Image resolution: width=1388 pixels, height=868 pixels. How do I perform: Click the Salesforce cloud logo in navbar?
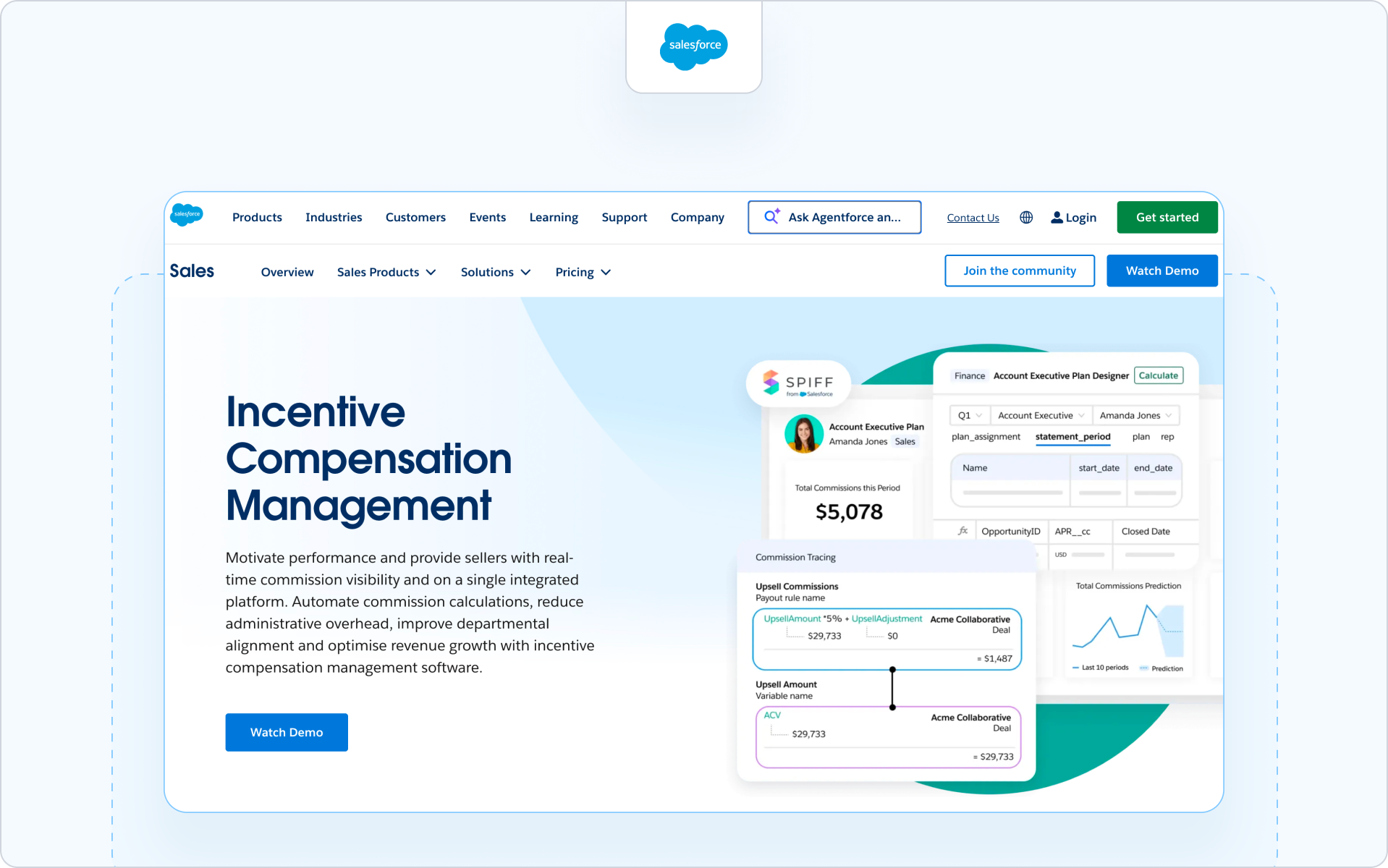point(187,215)
